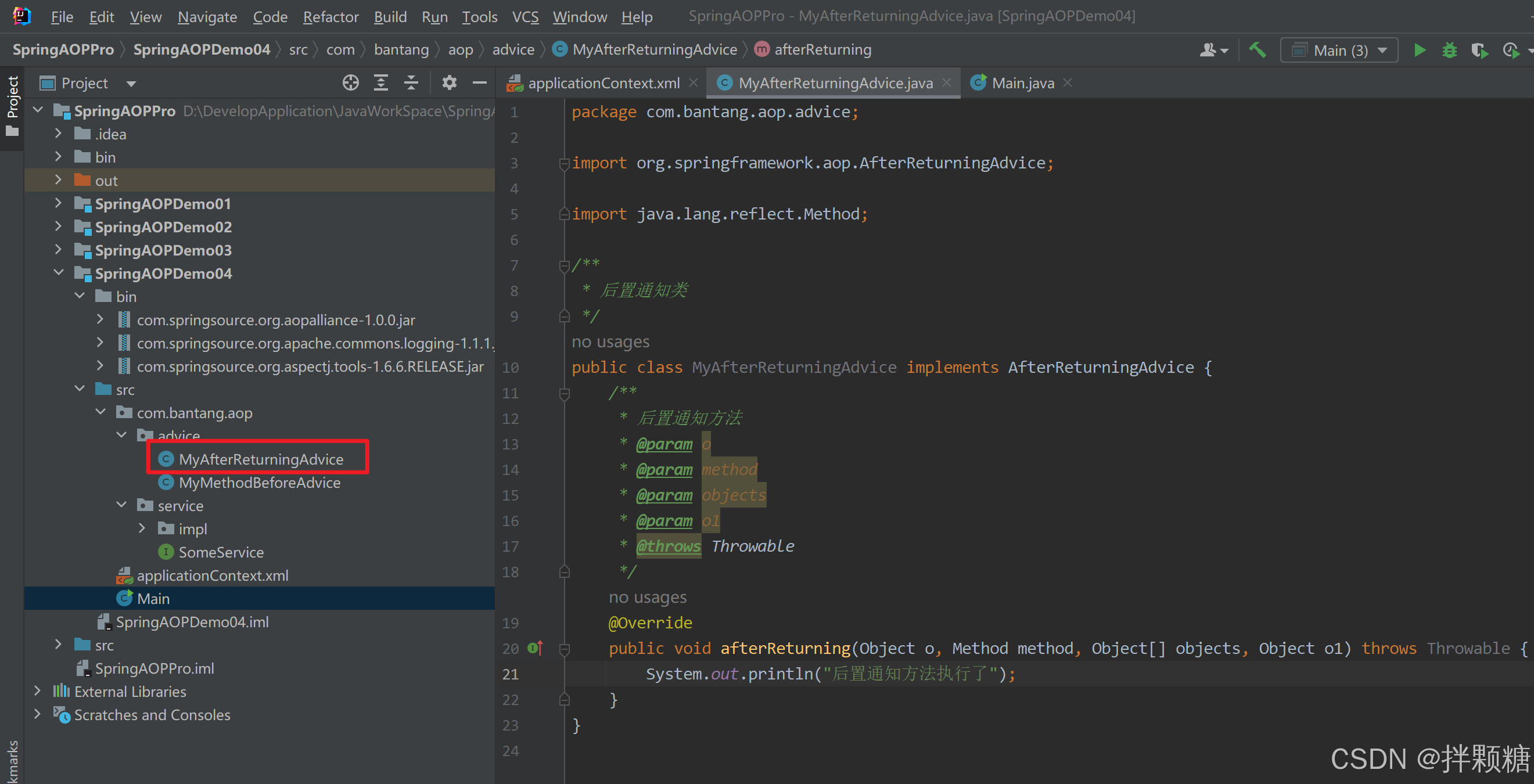The image size is (1534, 784).
Task: Hide the Project tool window
Action: pos(479,82)
